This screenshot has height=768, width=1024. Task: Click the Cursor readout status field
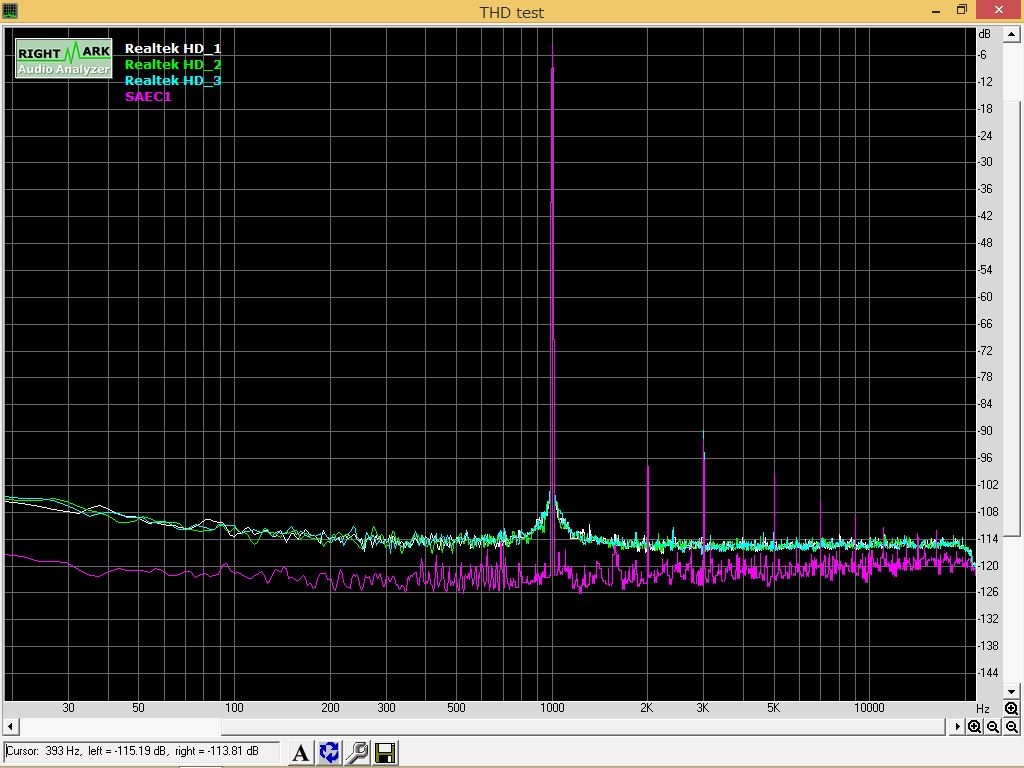(140, 751)
